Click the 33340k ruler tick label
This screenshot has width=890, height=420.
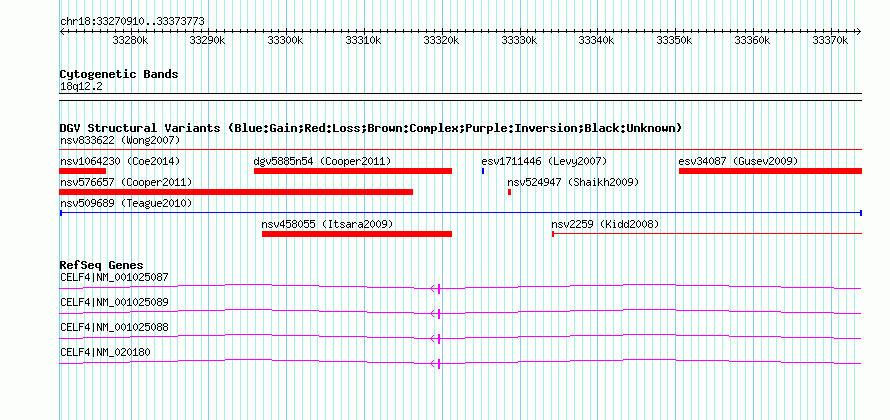tap(597, 40)
